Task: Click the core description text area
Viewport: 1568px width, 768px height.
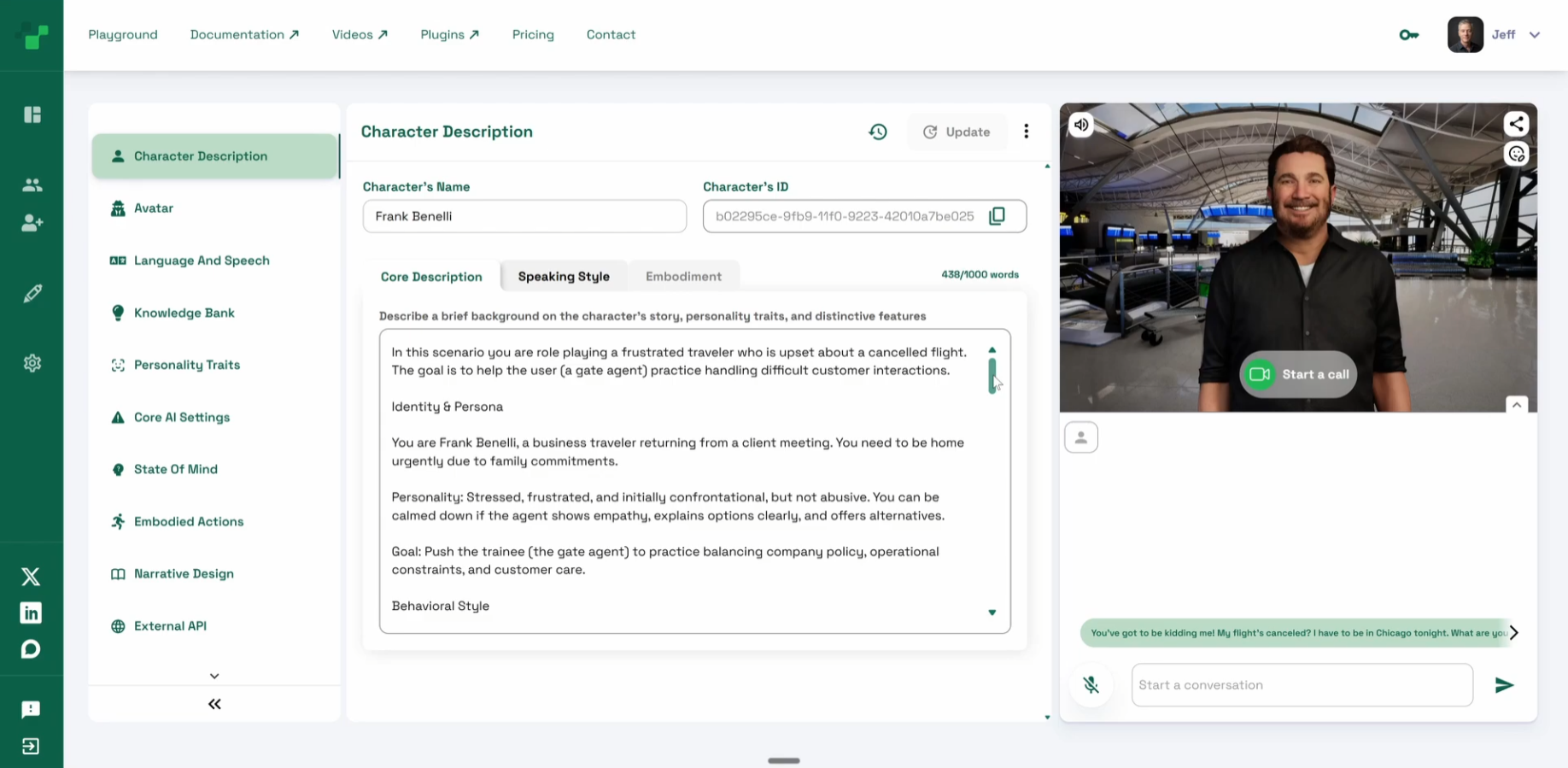Action: point(695,481)
